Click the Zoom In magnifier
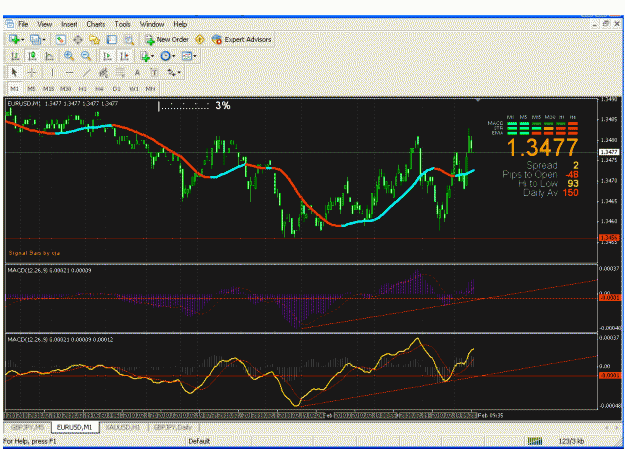The image size is (625, 449). tap(69, 56)
